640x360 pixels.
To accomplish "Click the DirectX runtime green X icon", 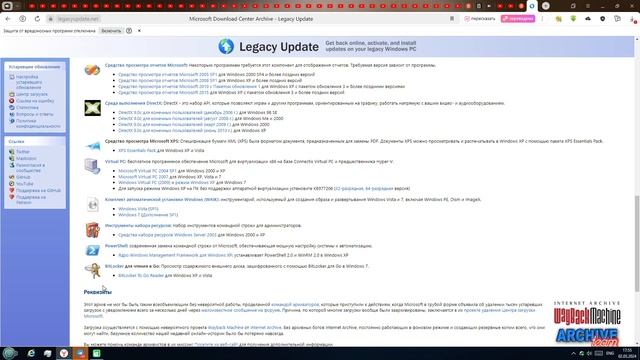I will (x=93, y=108).
